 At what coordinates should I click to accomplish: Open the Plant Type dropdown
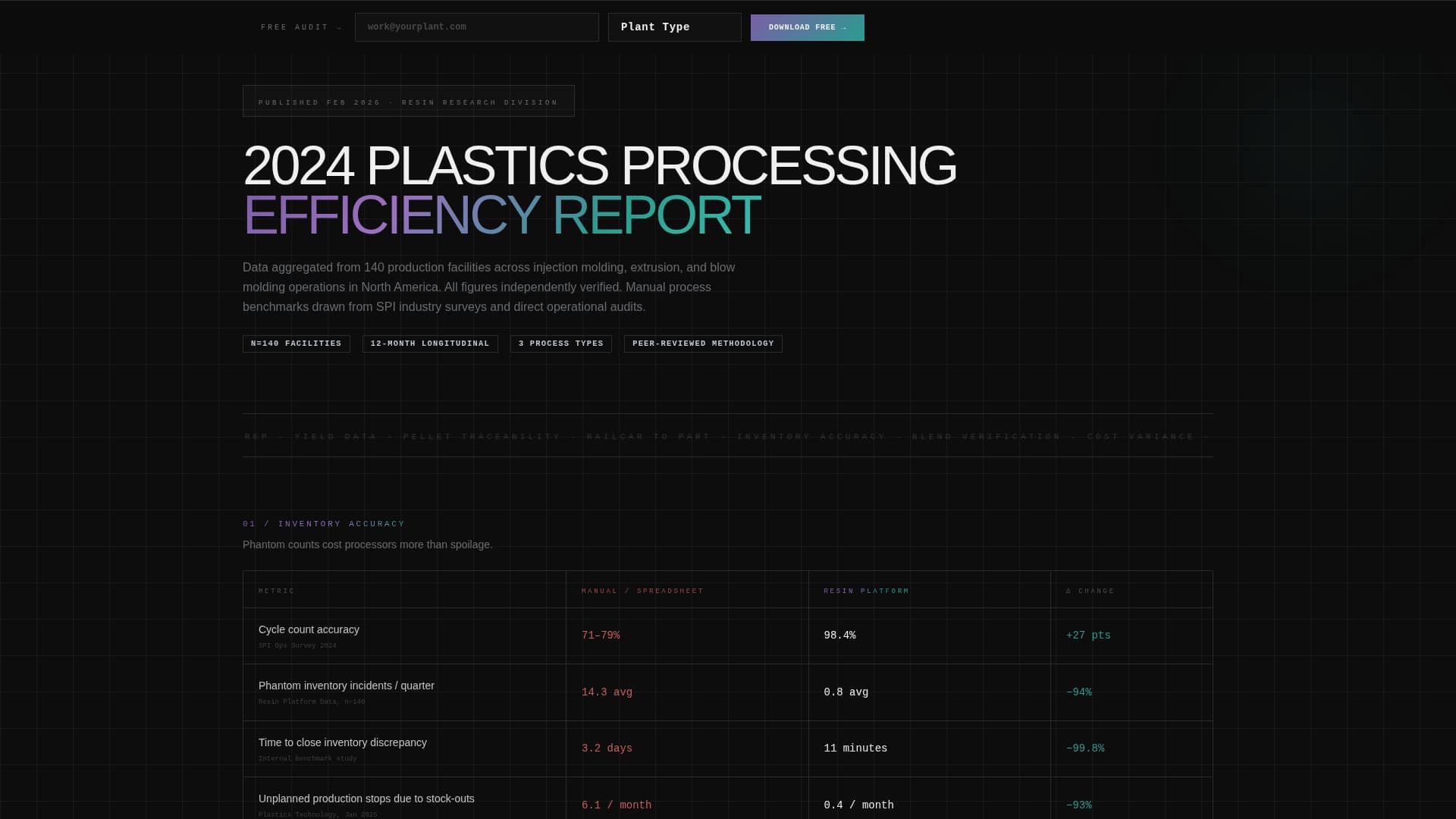(674, 27)
